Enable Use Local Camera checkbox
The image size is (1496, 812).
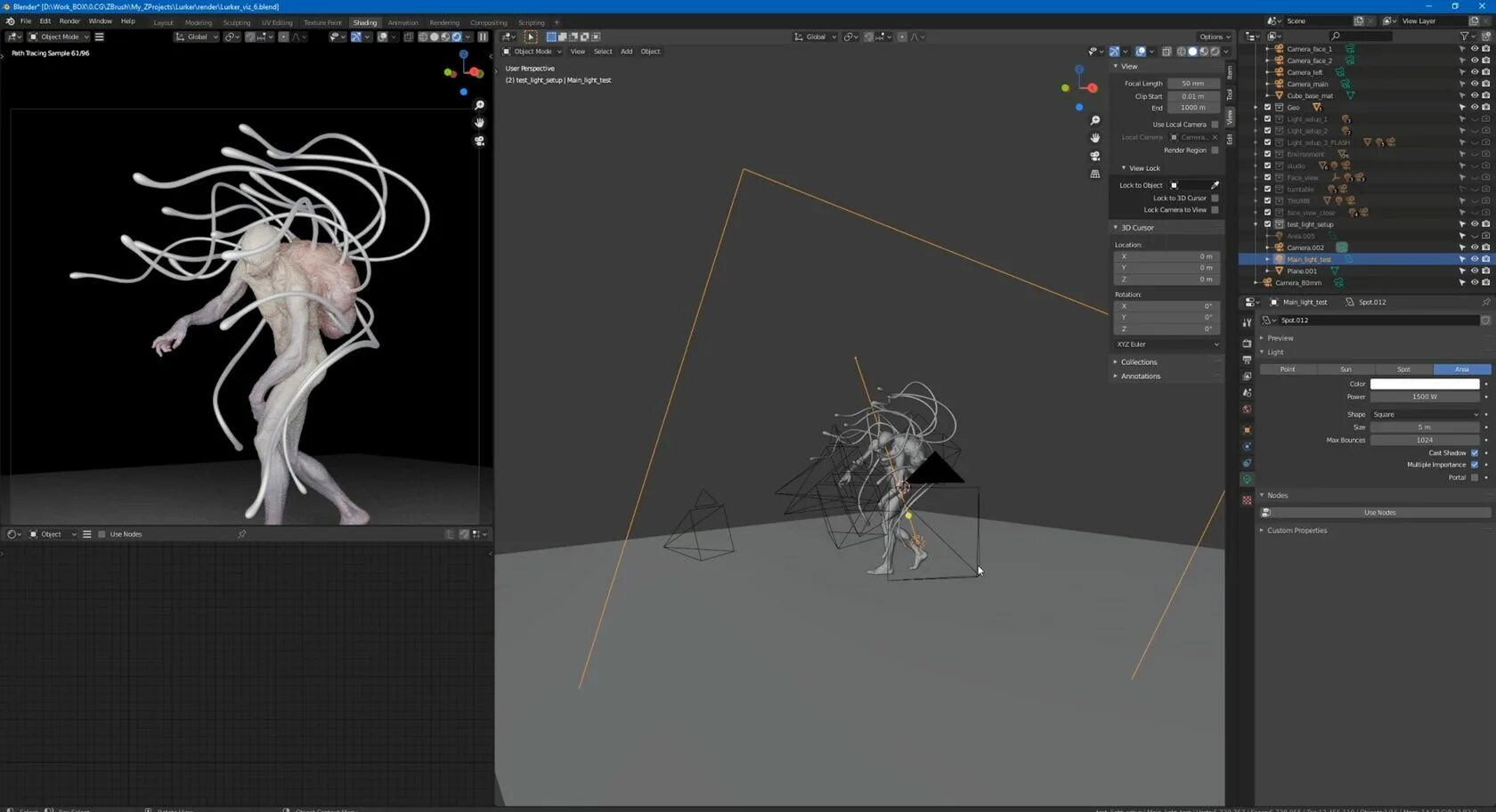[x=1215, y=125]
